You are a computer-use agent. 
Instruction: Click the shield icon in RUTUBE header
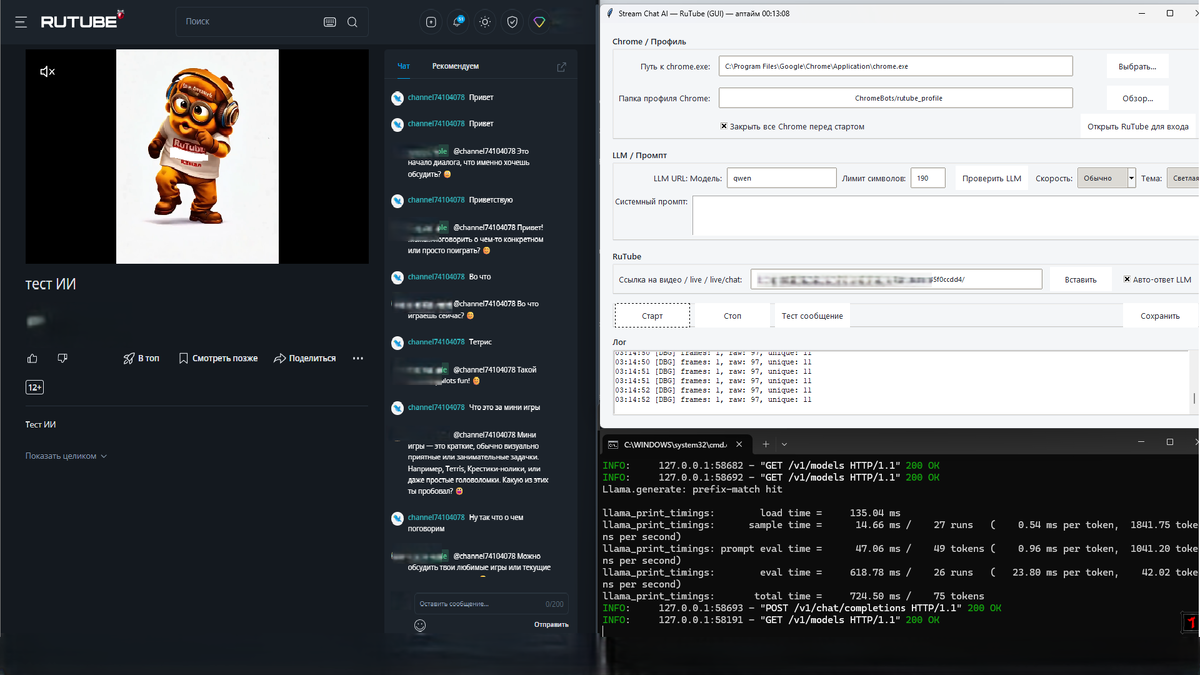pos(512,21)
